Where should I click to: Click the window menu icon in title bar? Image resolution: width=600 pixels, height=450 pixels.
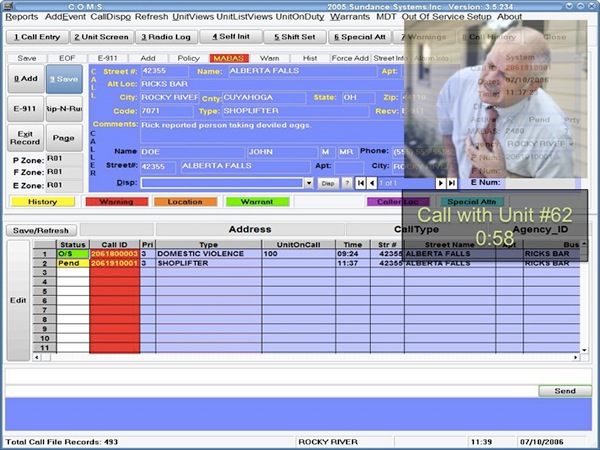click(8, 6)
